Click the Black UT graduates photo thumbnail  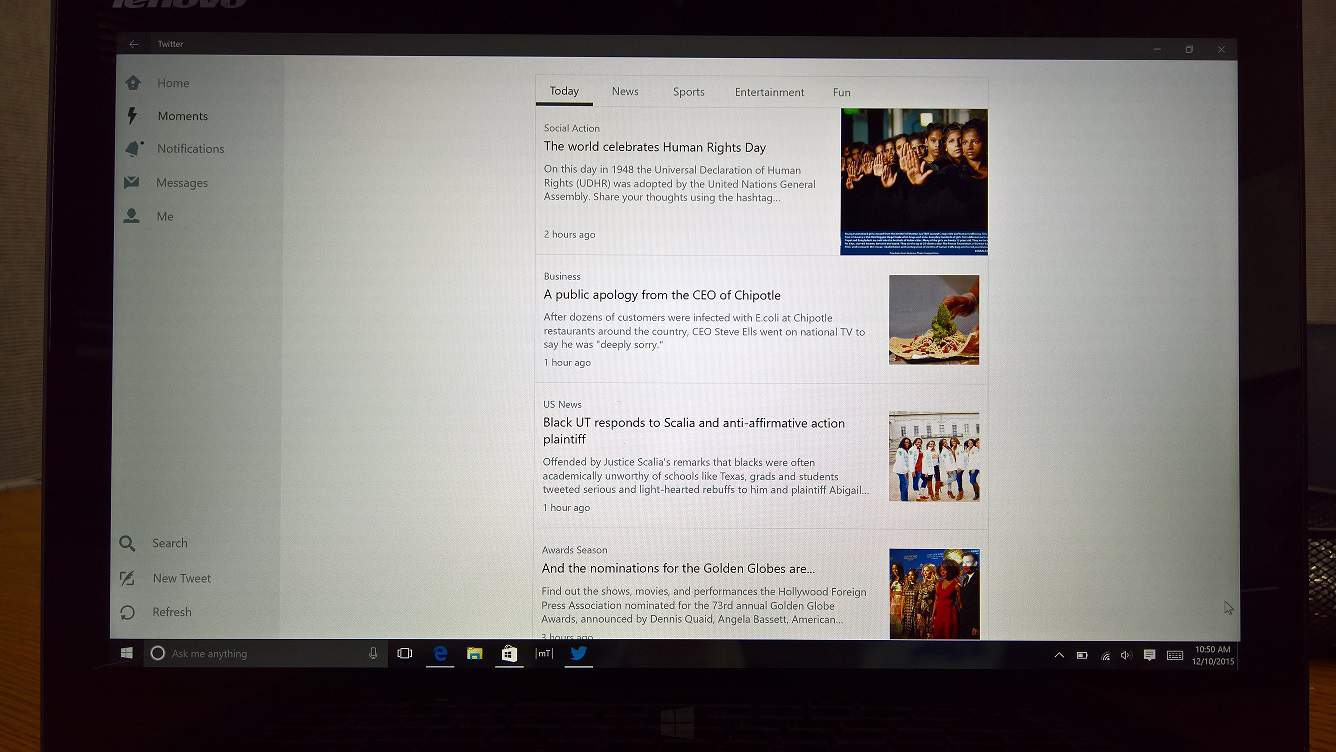coord(934,456)
